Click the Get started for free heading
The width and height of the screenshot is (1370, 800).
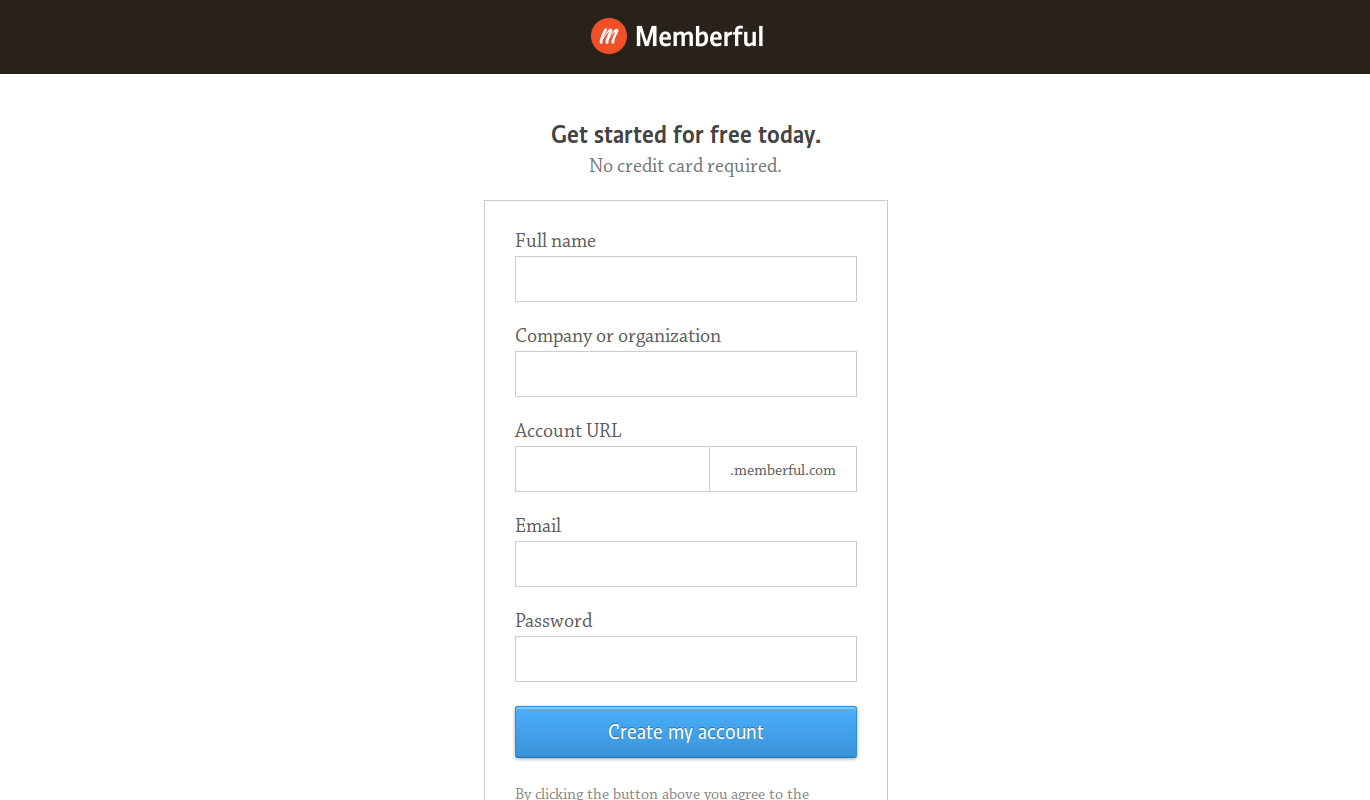685,135
